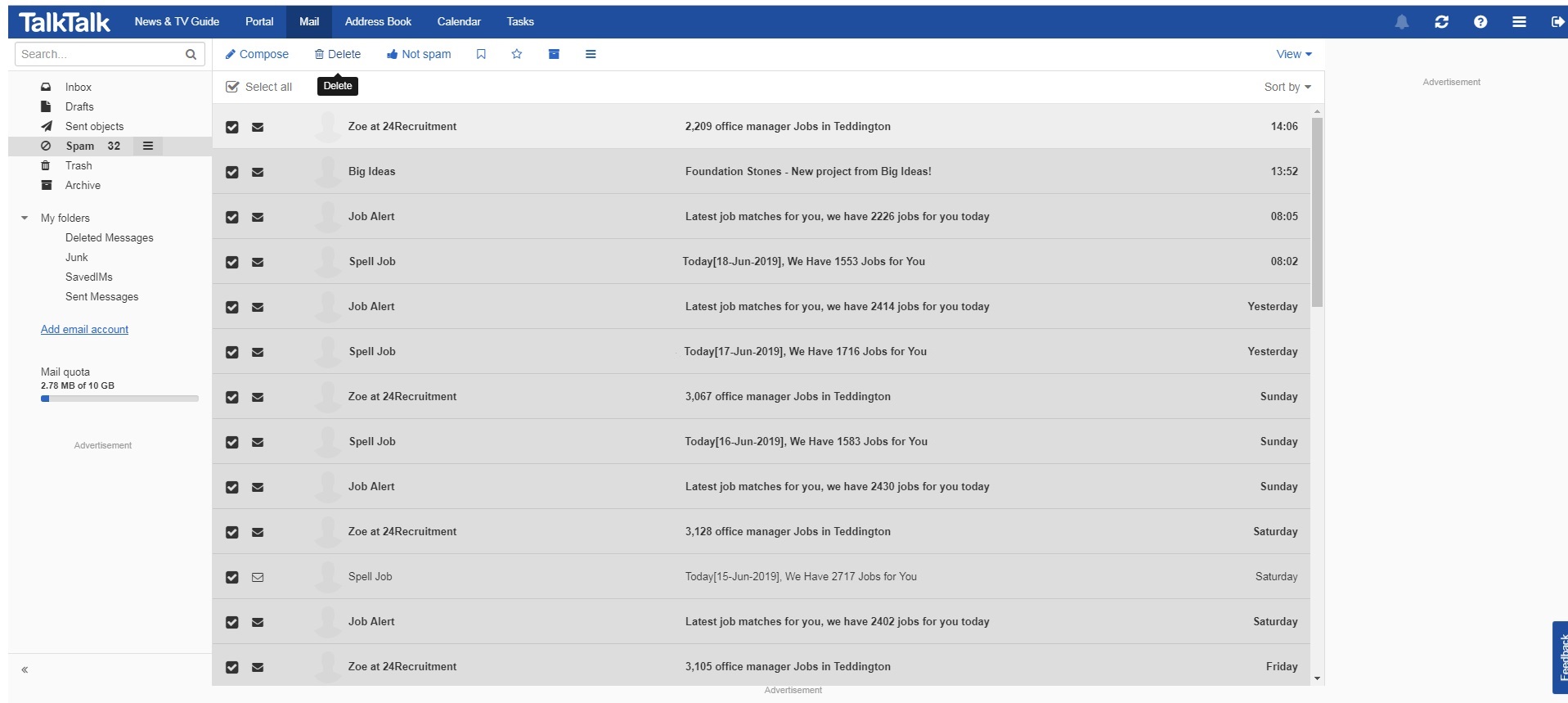Sign out using the logout icon
The height and width of the screenshot is (703, 1568).
pyautogui.click(x=1557, y=22)
